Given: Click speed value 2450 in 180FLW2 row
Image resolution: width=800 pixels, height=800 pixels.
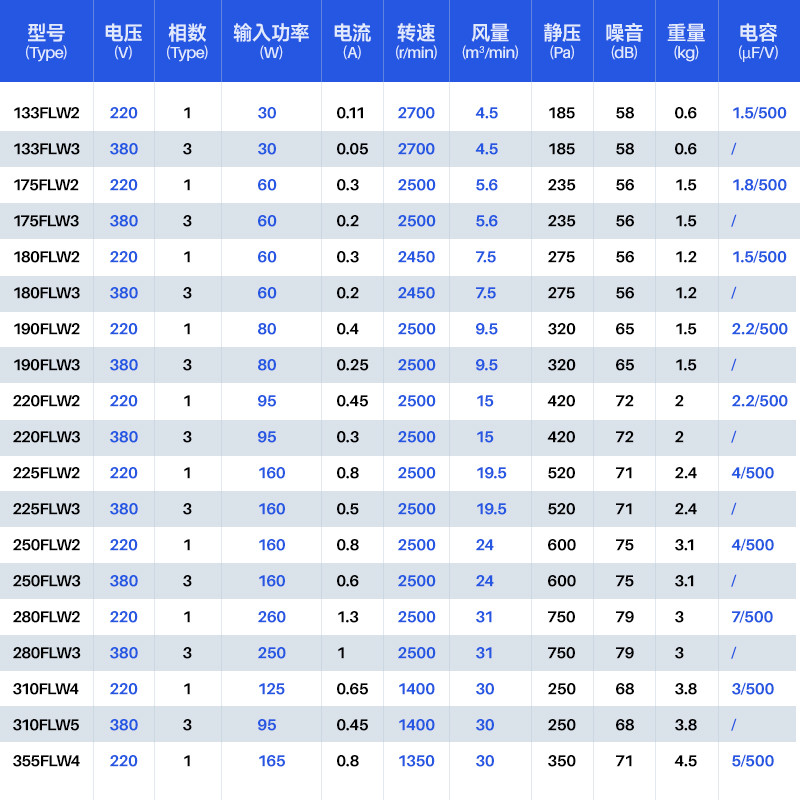Looking at the screenshot, I should pyautogui.click(x=416, y=257).
